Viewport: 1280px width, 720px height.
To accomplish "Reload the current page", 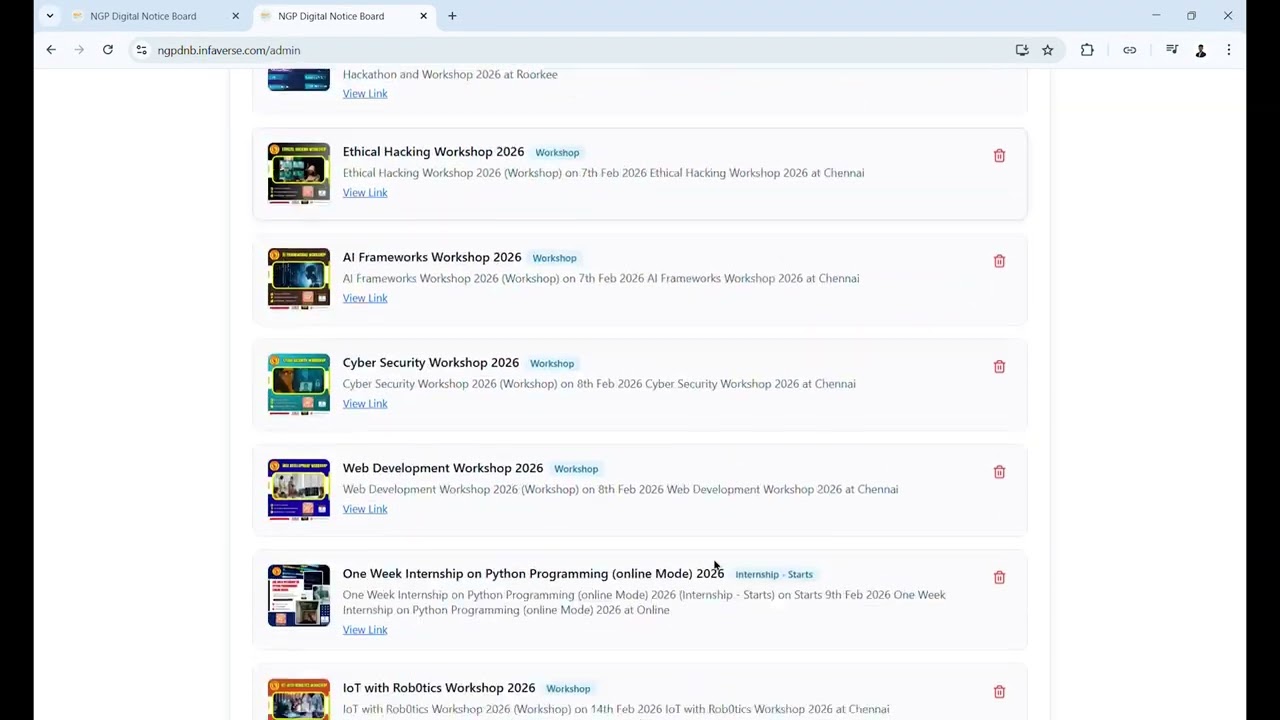I will click(x=108, y=50).
